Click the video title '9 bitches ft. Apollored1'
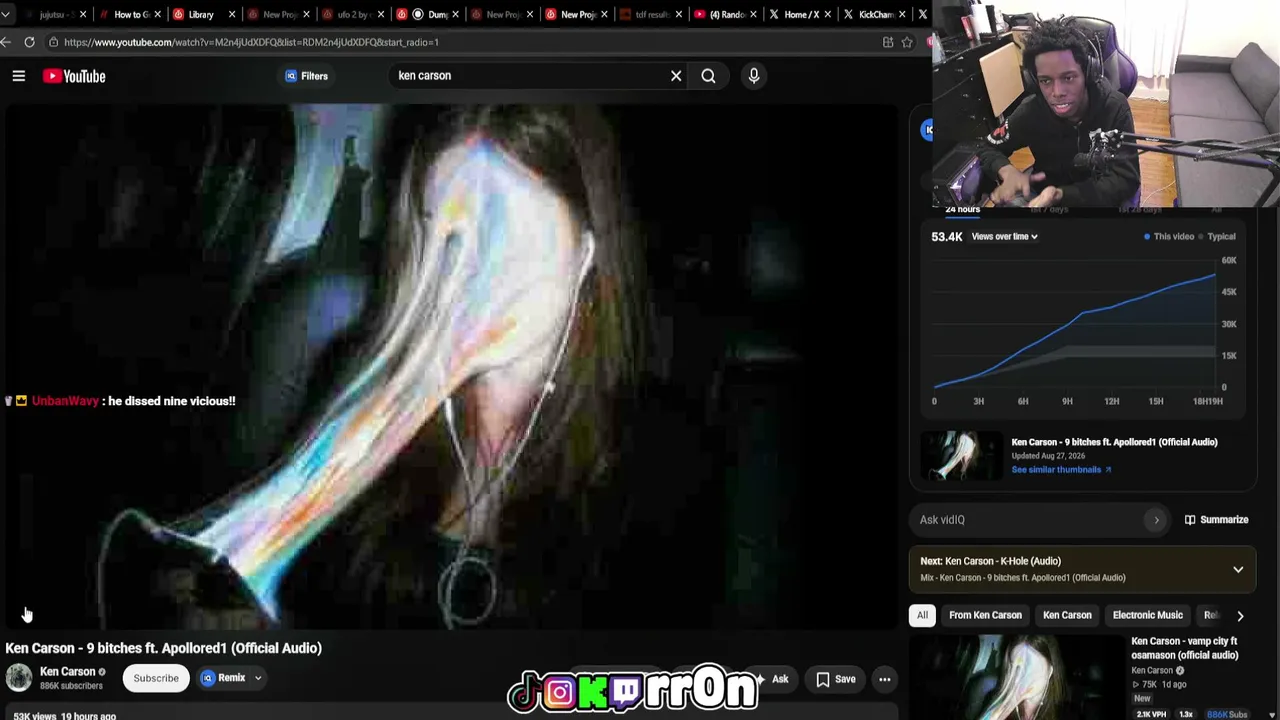The width and height of the screenshot is (1280, 720). [163, 648]
